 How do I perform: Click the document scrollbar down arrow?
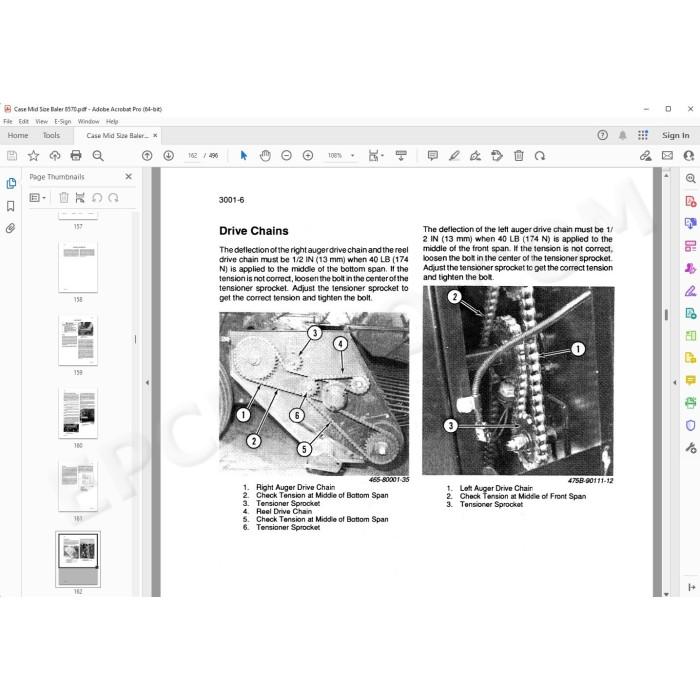click(x=666, y=594)
